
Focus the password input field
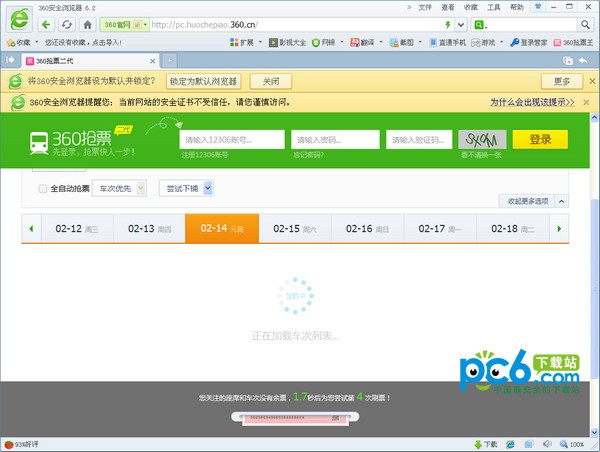click(x=335, y=139)
